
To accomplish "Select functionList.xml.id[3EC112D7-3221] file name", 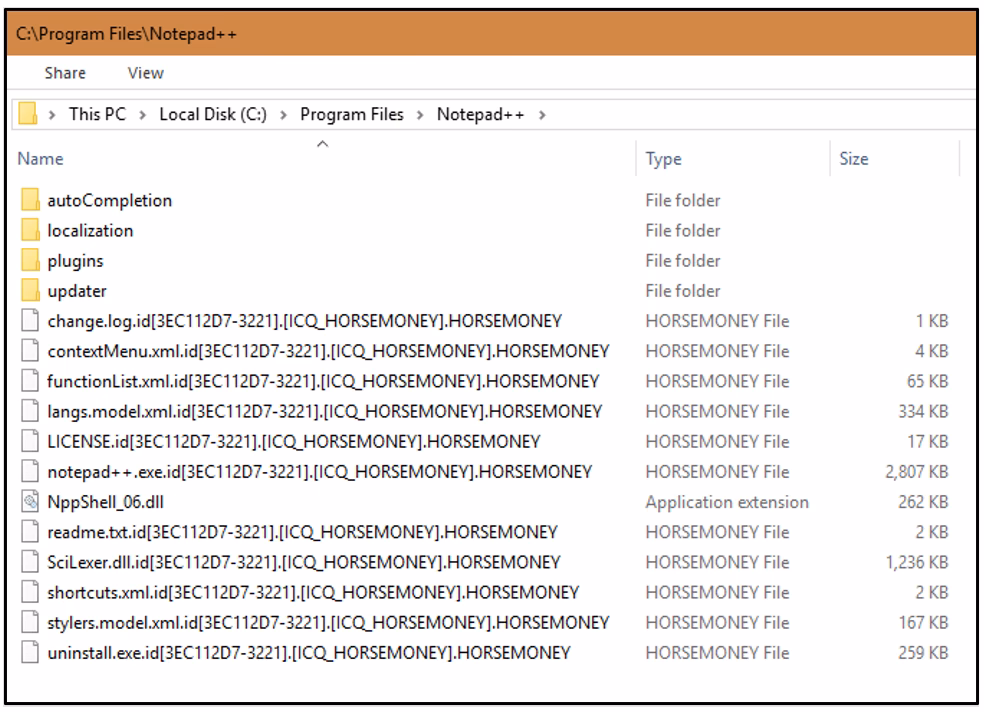I will coord(323,381).
